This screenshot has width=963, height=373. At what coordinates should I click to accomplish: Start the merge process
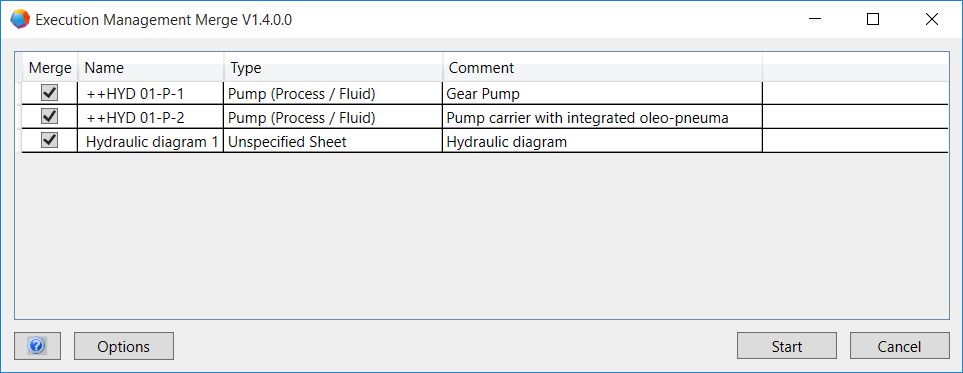coord(787,346)
